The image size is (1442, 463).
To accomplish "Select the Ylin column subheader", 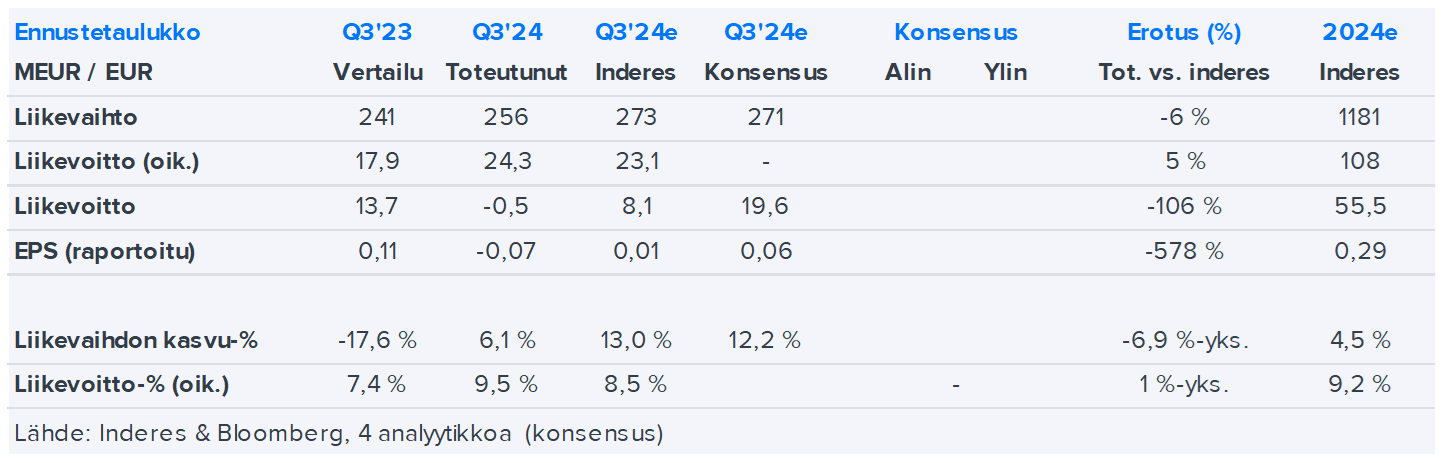I will click(x=1005, y=72).
